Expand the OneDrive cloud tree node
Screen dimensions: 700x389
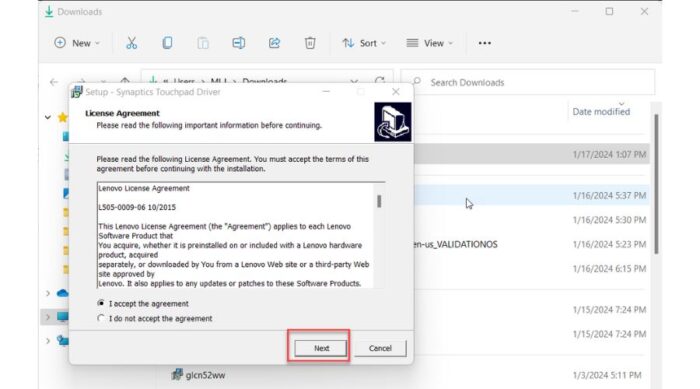pos(48,293)
